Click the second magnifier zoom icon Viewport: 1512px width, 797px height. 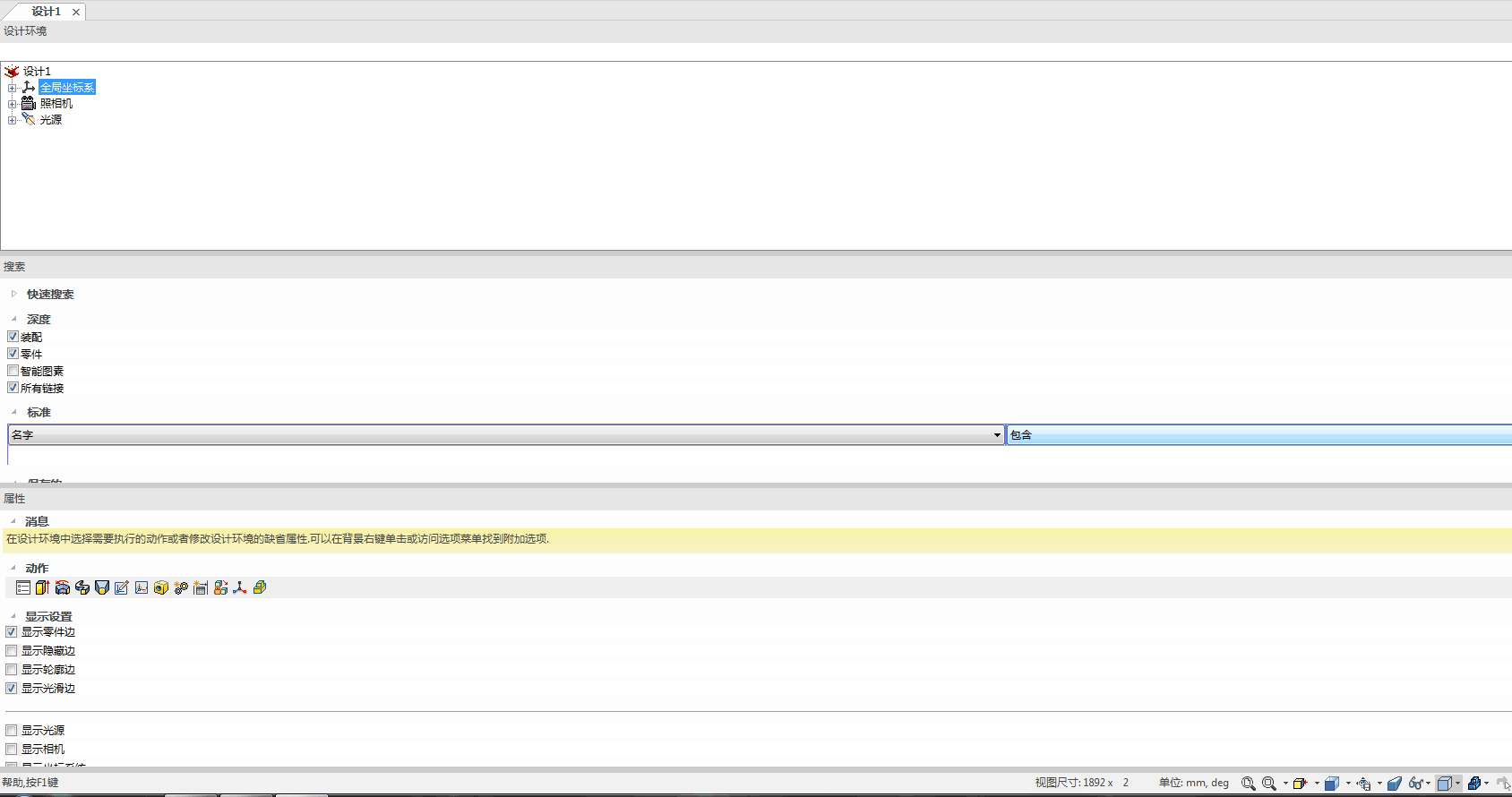1269,784
